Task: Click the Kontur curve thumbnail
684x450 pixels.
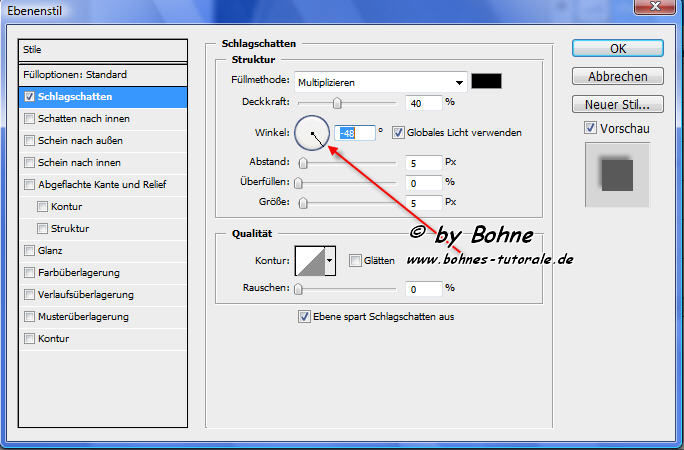Action: point(310,261)
